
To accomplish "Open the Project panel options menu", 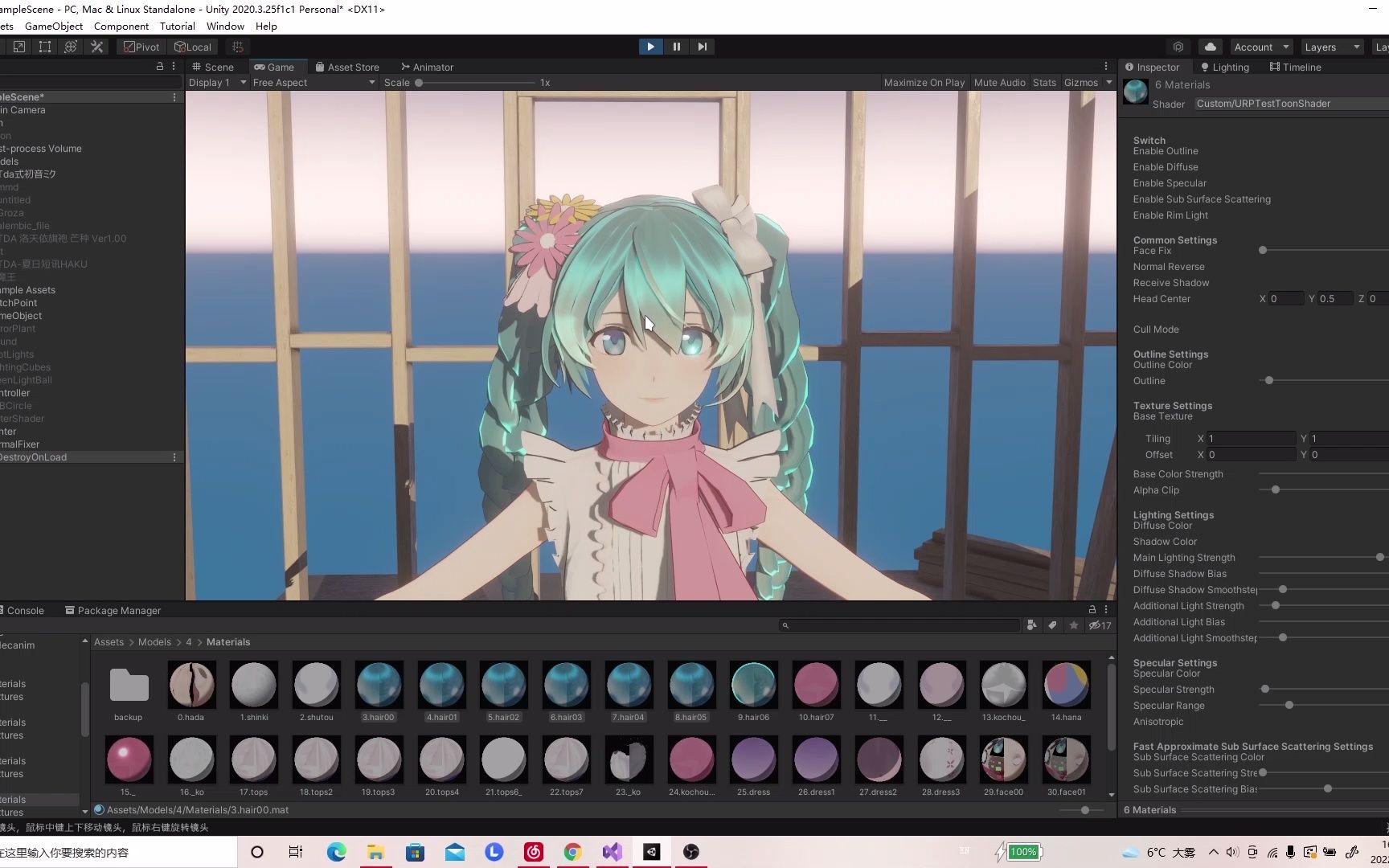I will (1106, 610).
